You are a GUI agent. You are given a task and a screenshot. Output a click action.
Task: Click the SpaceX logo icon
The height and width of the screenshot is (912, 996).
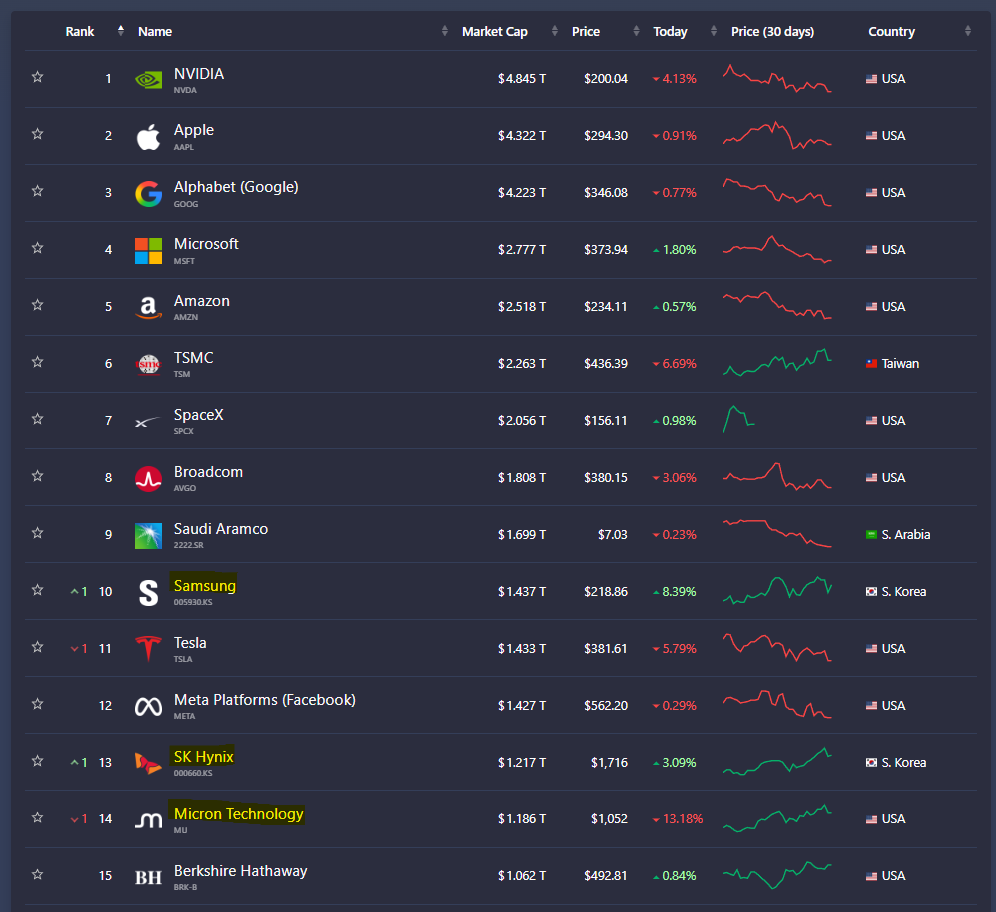tap(147, 422)
